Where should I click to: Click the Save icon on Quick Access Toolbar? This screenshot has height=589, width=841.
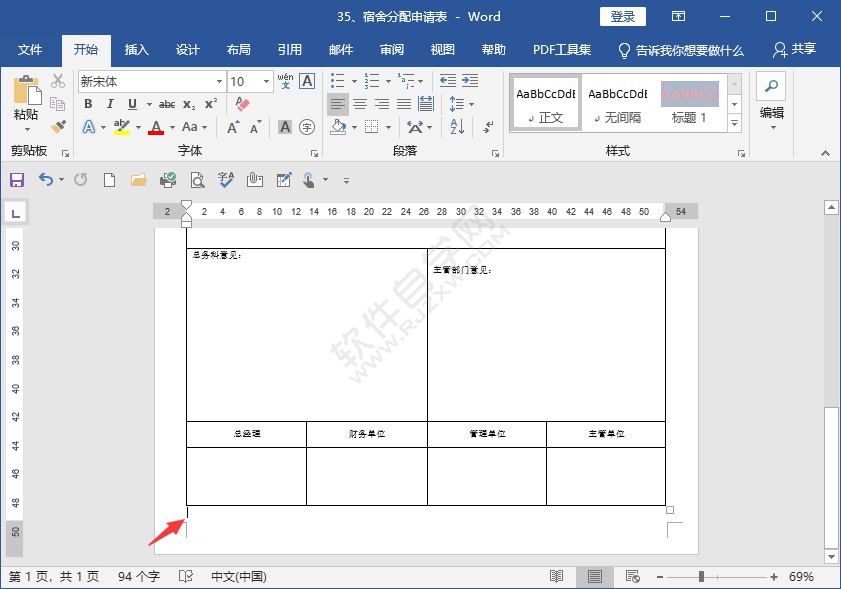(x=17, y=180)
